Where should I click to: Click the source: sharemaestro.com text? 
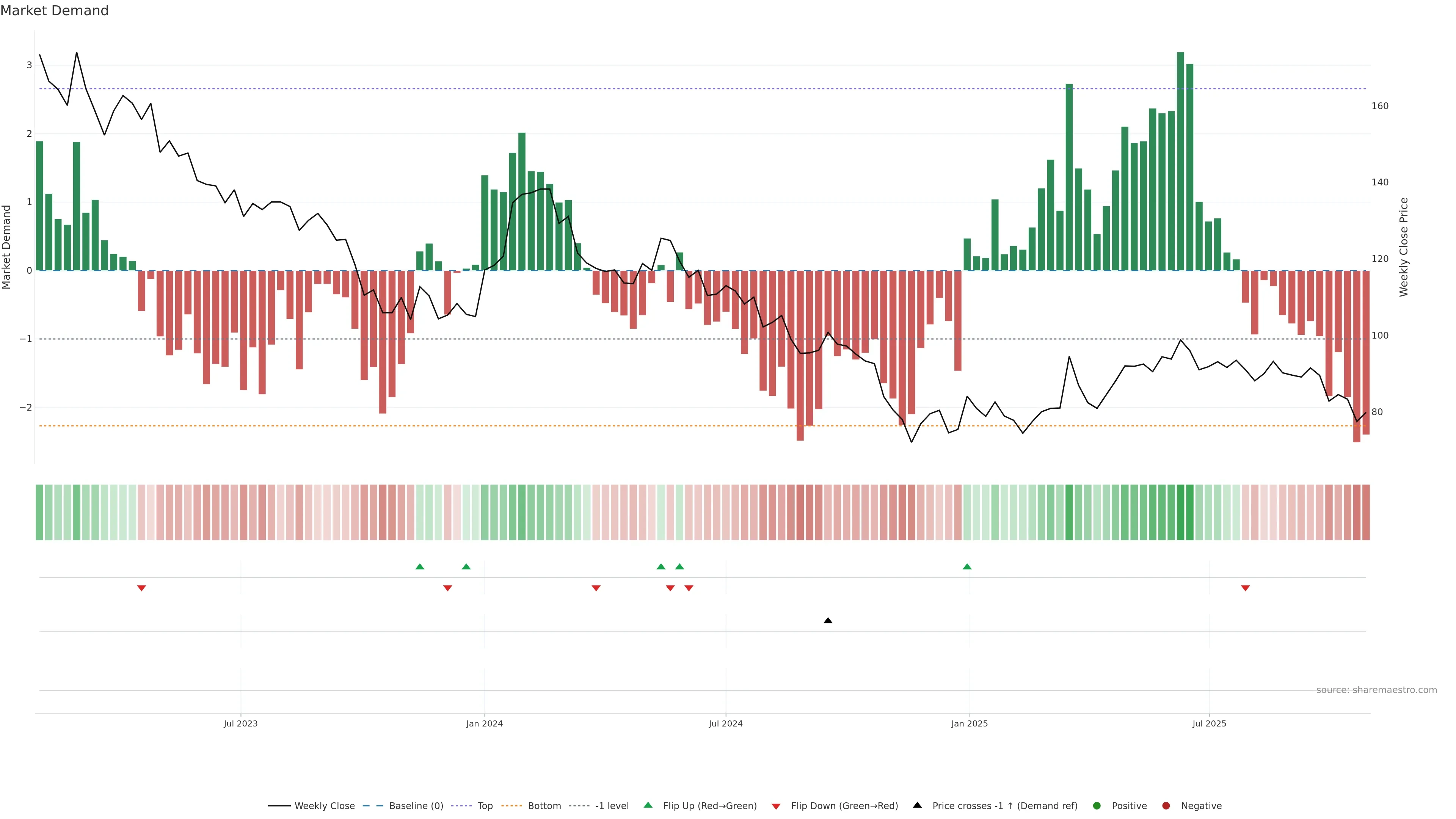click(x=1376, y=690)
